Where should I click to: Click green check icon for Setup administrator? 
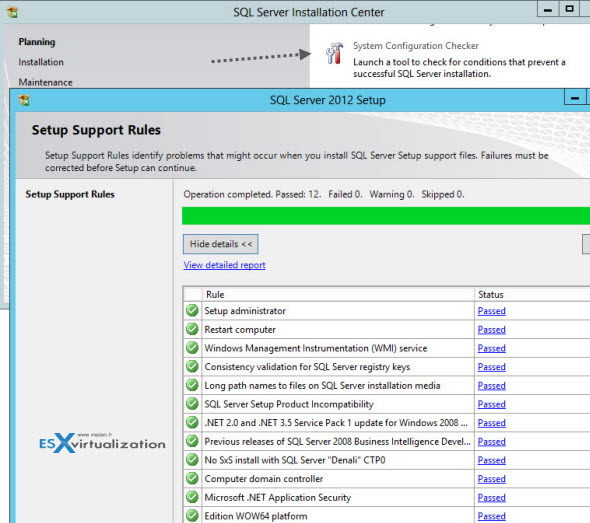pos(192,310)
